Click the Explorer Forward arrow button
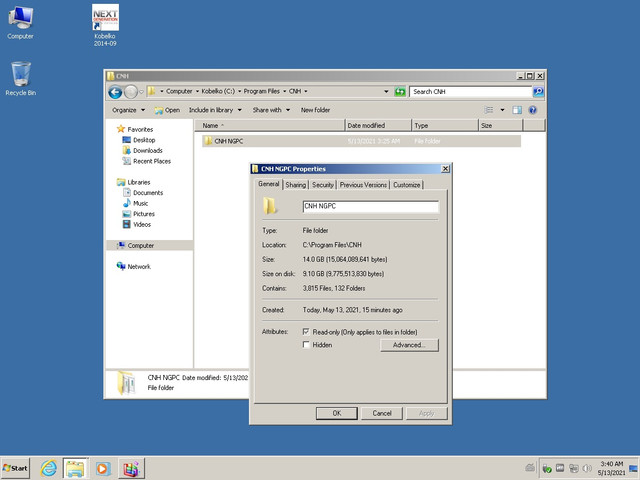 tap(131, 92)
